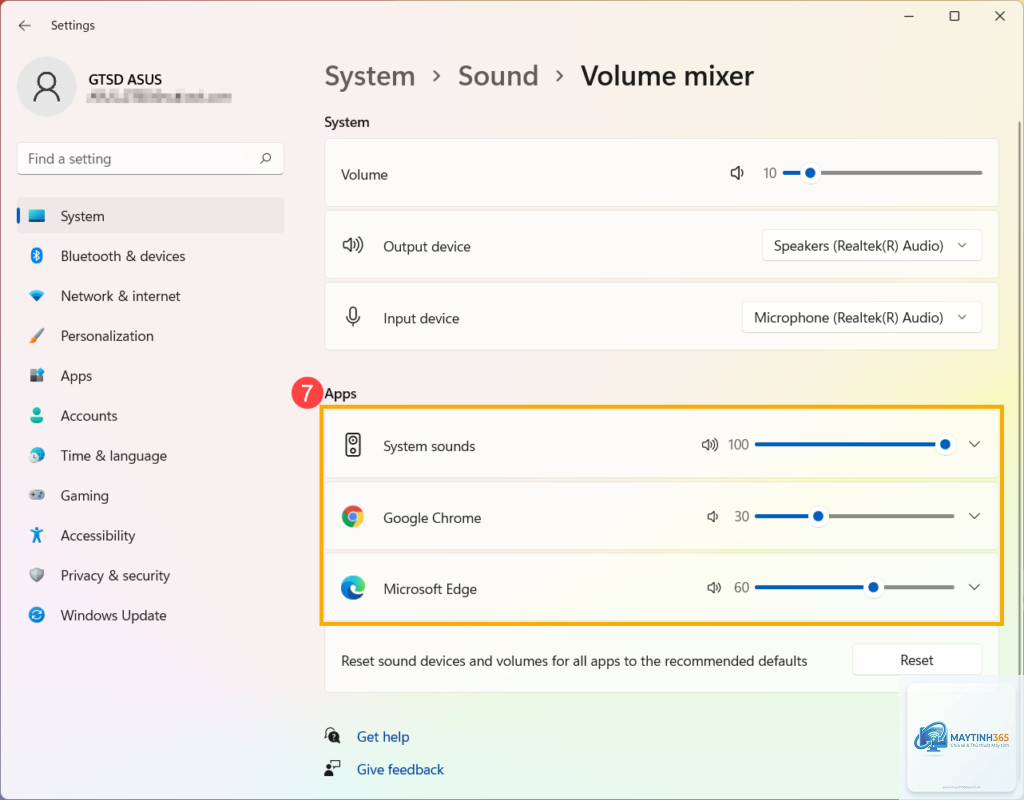Click the Google Chrome app icon
The height and width of the screenshot is (800, 1024).
[x=353, y=517]
